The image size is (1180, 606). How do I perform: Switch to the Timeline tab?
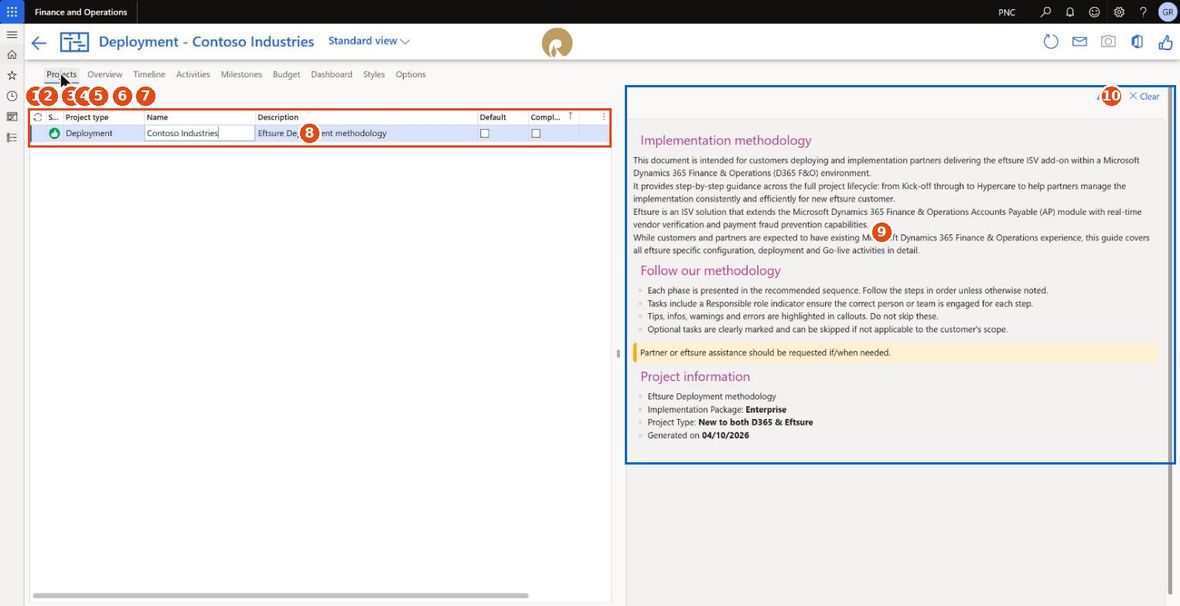coord(149,75)
